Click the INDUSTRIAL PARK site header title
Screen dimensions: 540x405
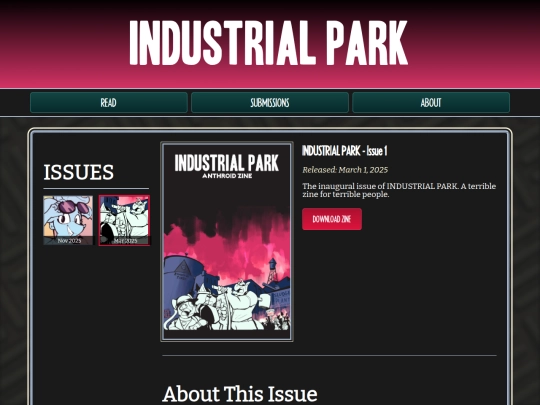[269, 43]
